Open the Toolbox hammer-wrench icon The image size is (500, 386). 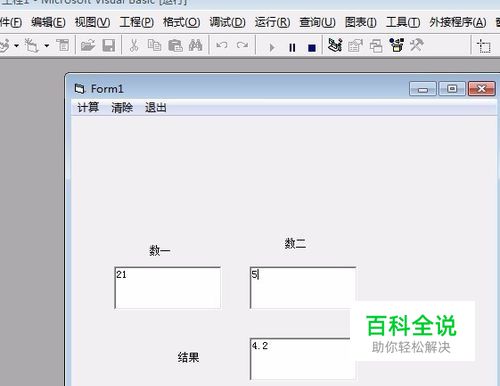pos(417,45)
